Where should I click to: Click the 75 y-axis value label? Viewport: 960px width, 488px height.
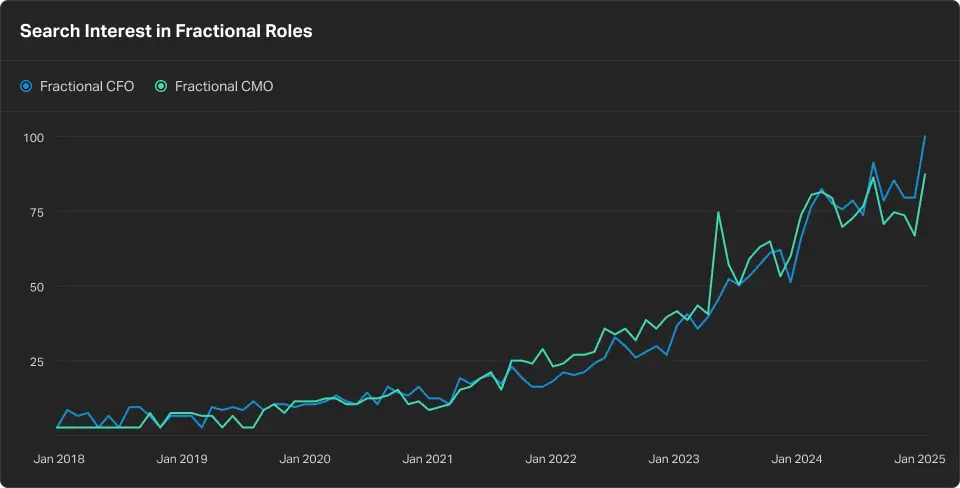coord(38,212)
